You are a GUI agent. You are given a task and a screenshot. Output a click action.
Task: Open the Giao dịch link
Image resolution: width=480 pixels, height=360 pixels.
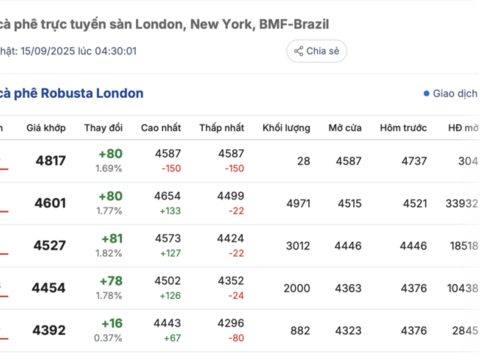coord(455,94)
